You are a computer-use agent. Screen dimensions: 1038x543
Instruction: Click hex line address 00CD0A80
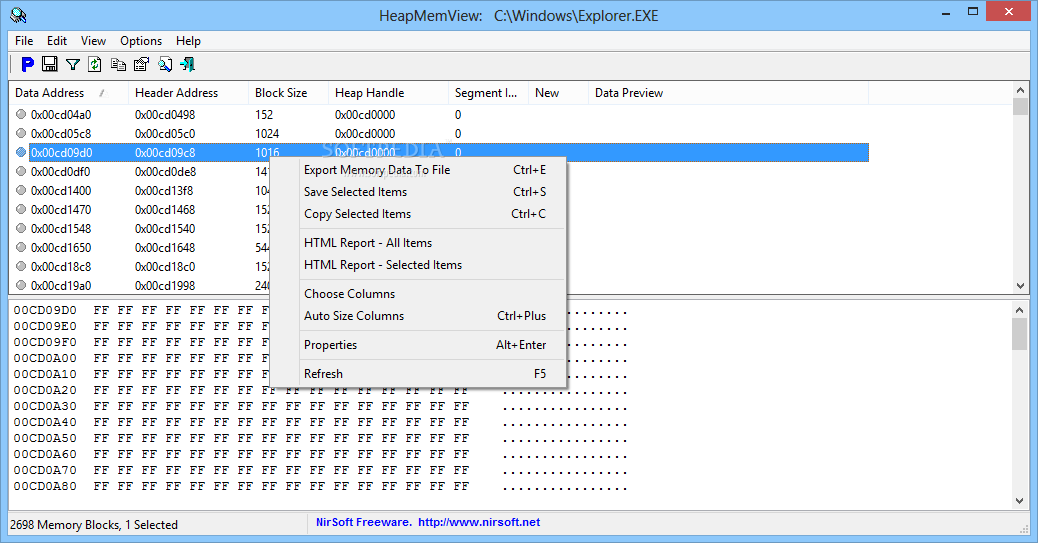pos(45,486)
